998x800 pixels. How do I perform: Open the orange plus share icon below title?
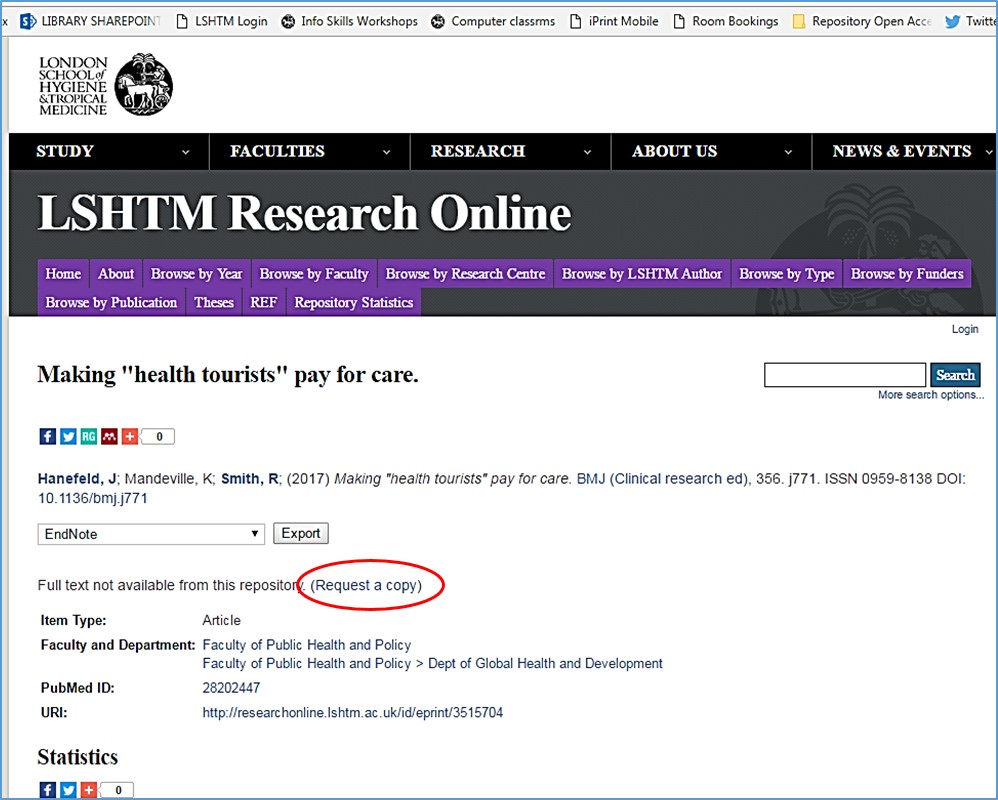[x=129, y=436]
